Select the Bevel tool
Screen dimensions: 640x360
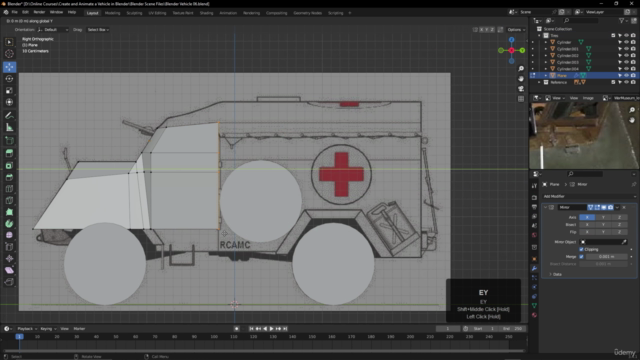point(9,177)
